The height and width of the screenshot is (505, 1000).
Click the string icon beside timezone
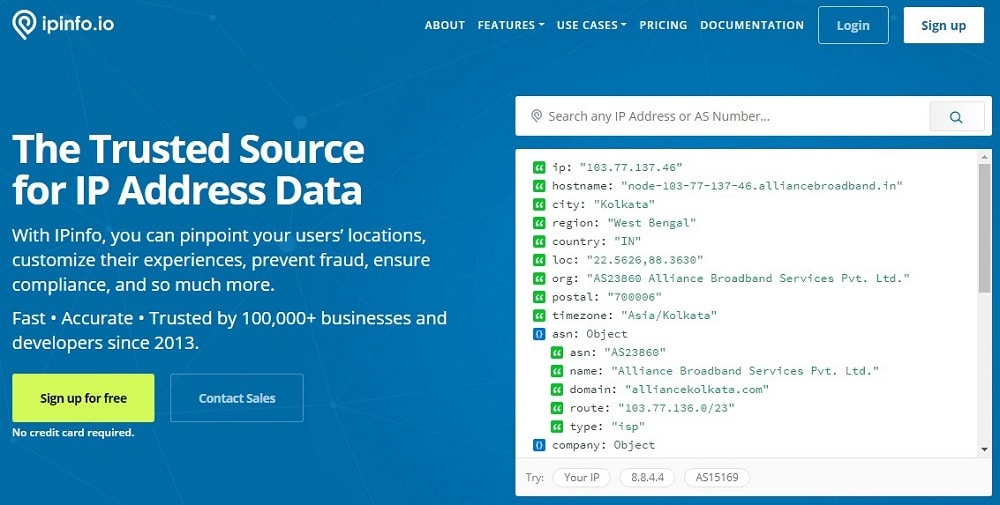tap(540, 316)
